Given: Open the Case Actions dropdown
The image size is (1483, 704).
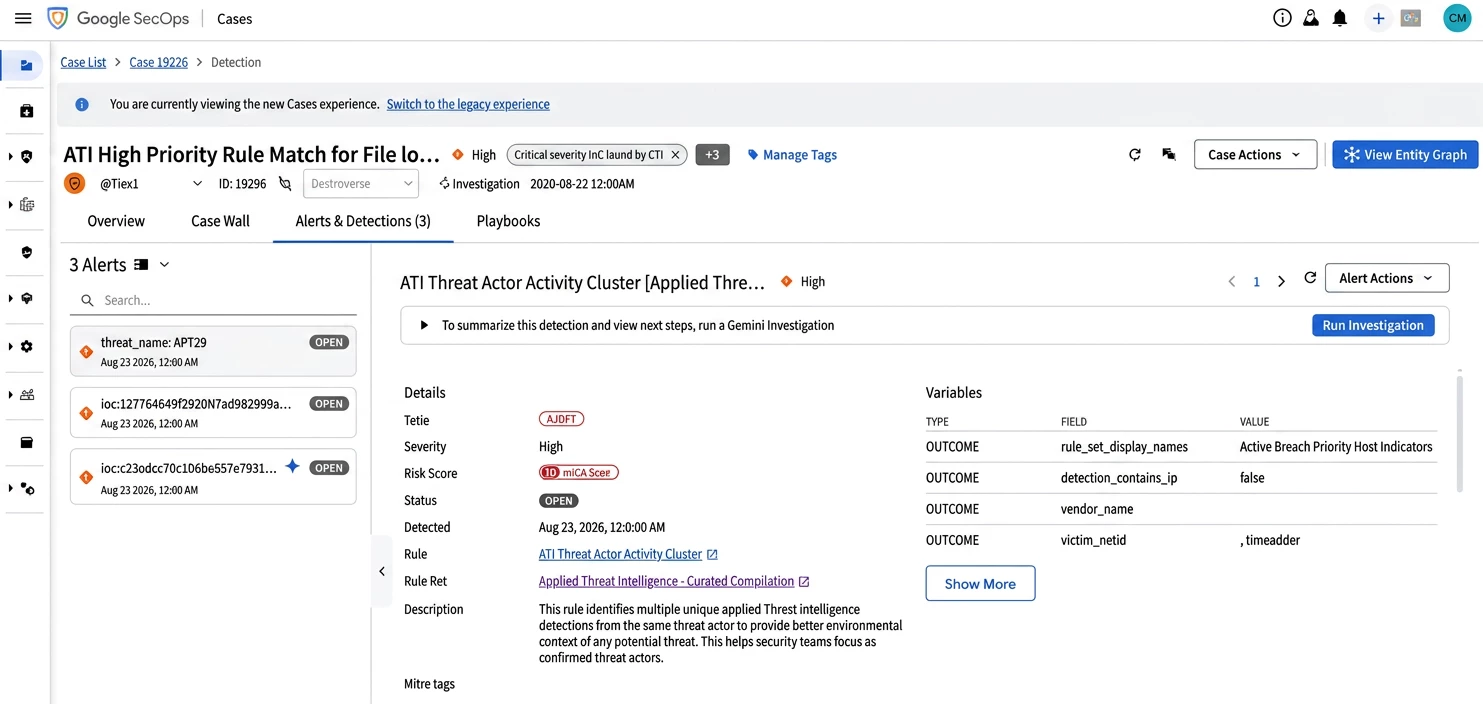Looking at the screenshot, I should (x=1255, y=155).
